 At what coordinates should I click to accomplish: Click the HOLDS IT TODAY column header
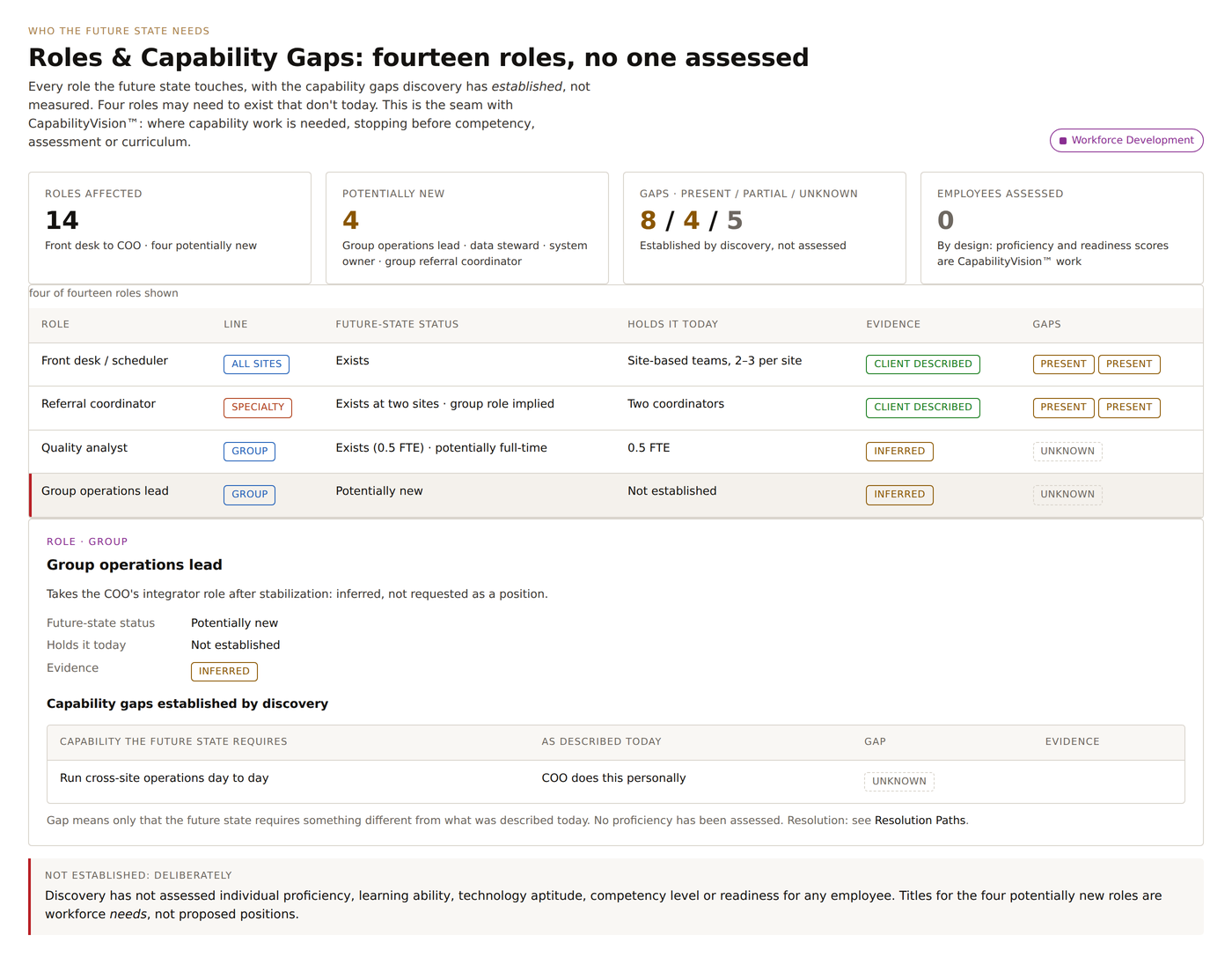tap(672, 325)
